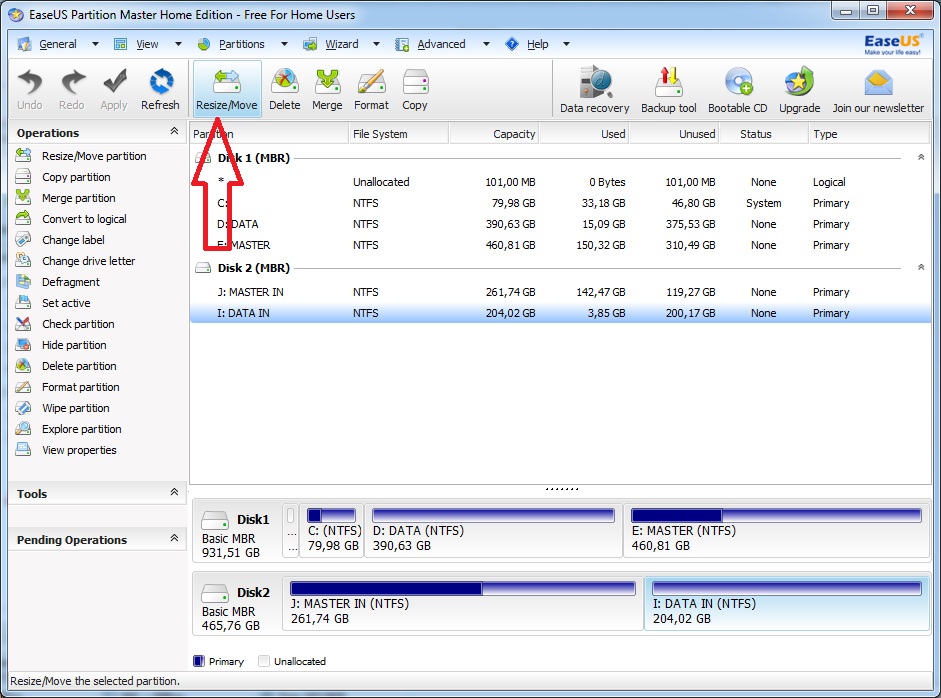
Task: Apply pending changes with the checkmark icon
Action: point(114,89)
